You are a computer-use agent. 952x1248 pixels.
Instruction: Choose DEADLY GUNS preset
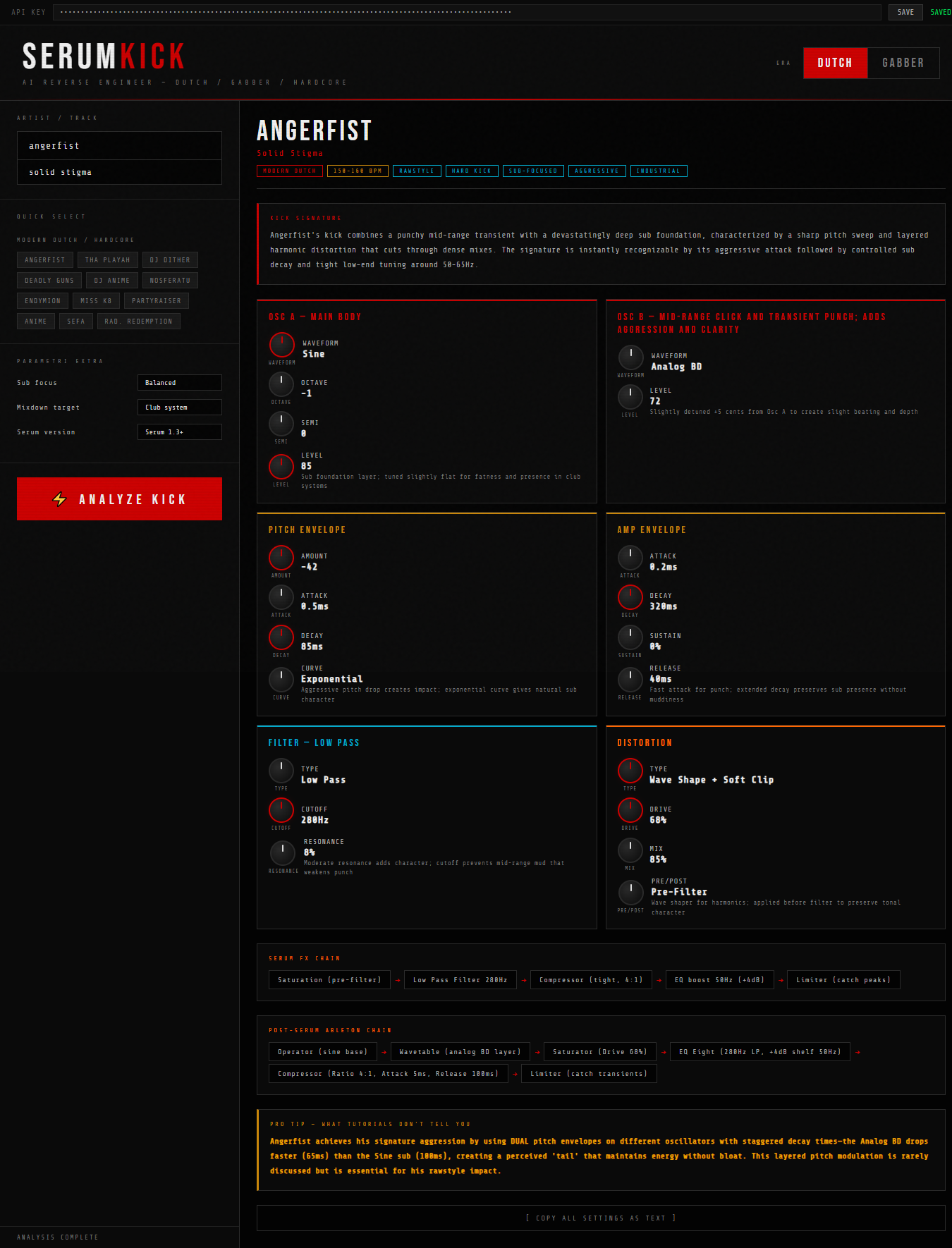point(49,281)
